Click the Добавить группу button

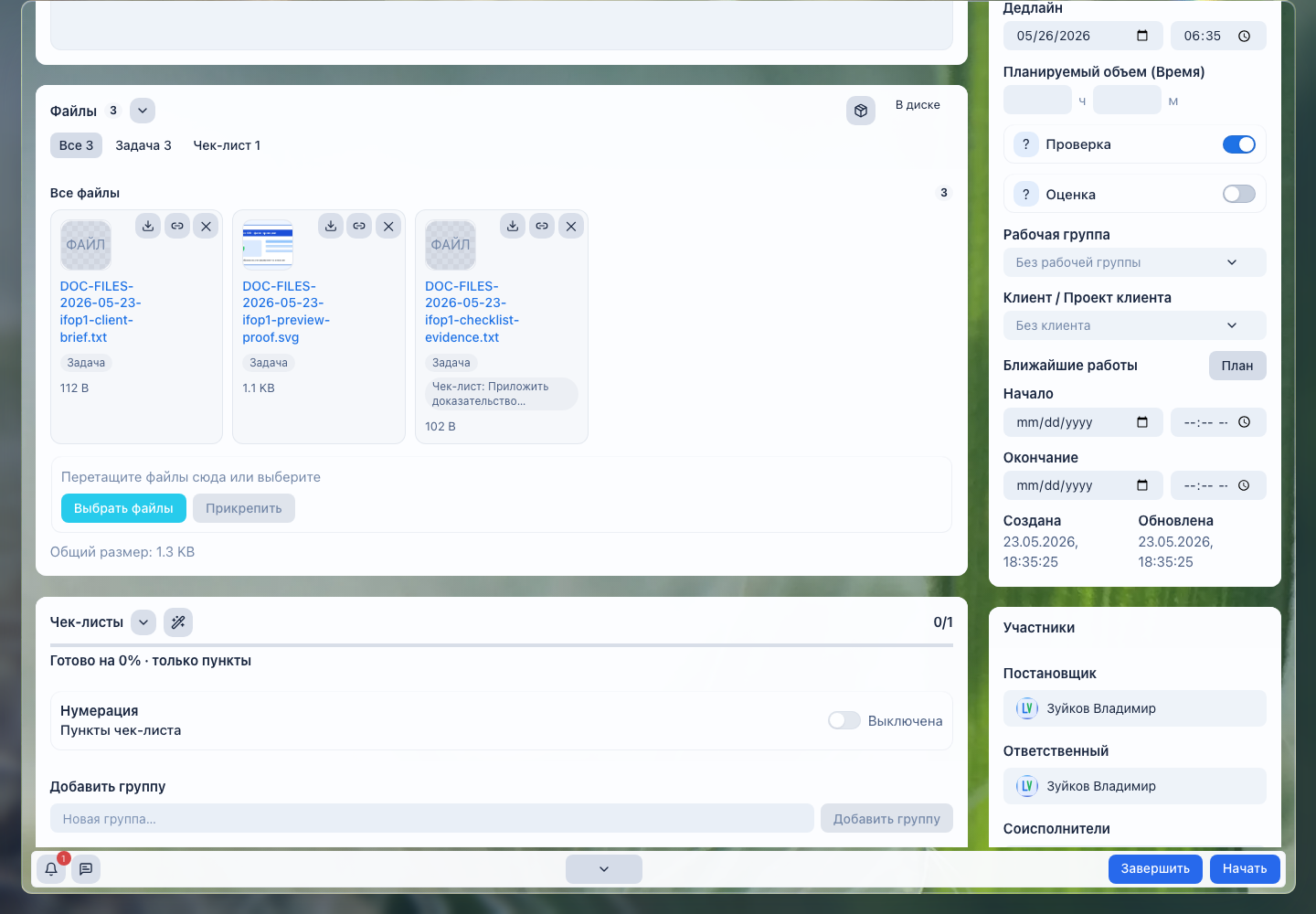point(886,819)
